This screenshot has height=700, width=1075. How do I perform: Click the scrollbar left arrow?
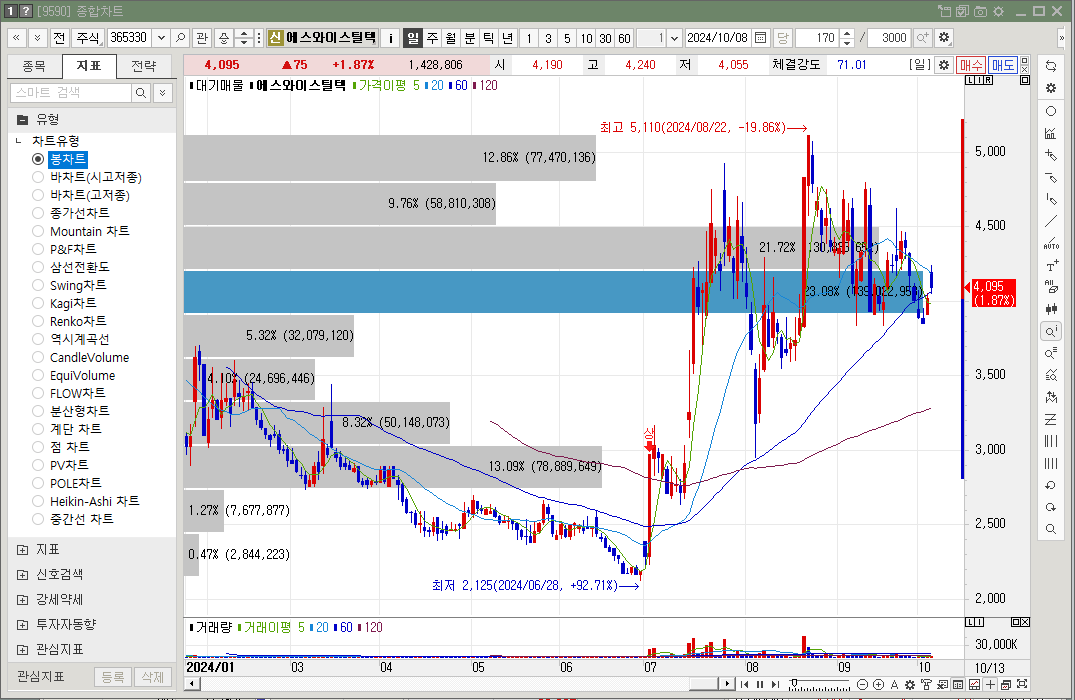pyautogui.click(x=193, y=684)
